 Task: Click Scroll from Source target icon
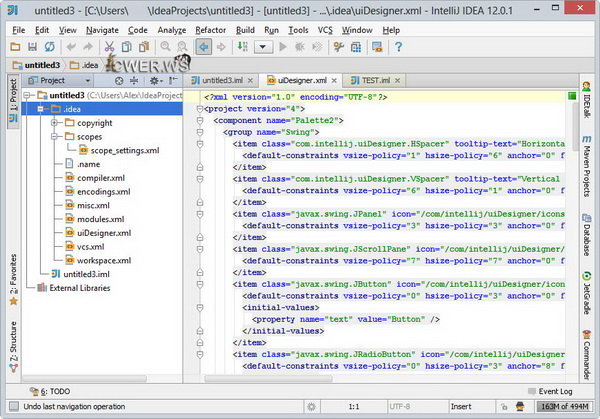coord(119,81)
